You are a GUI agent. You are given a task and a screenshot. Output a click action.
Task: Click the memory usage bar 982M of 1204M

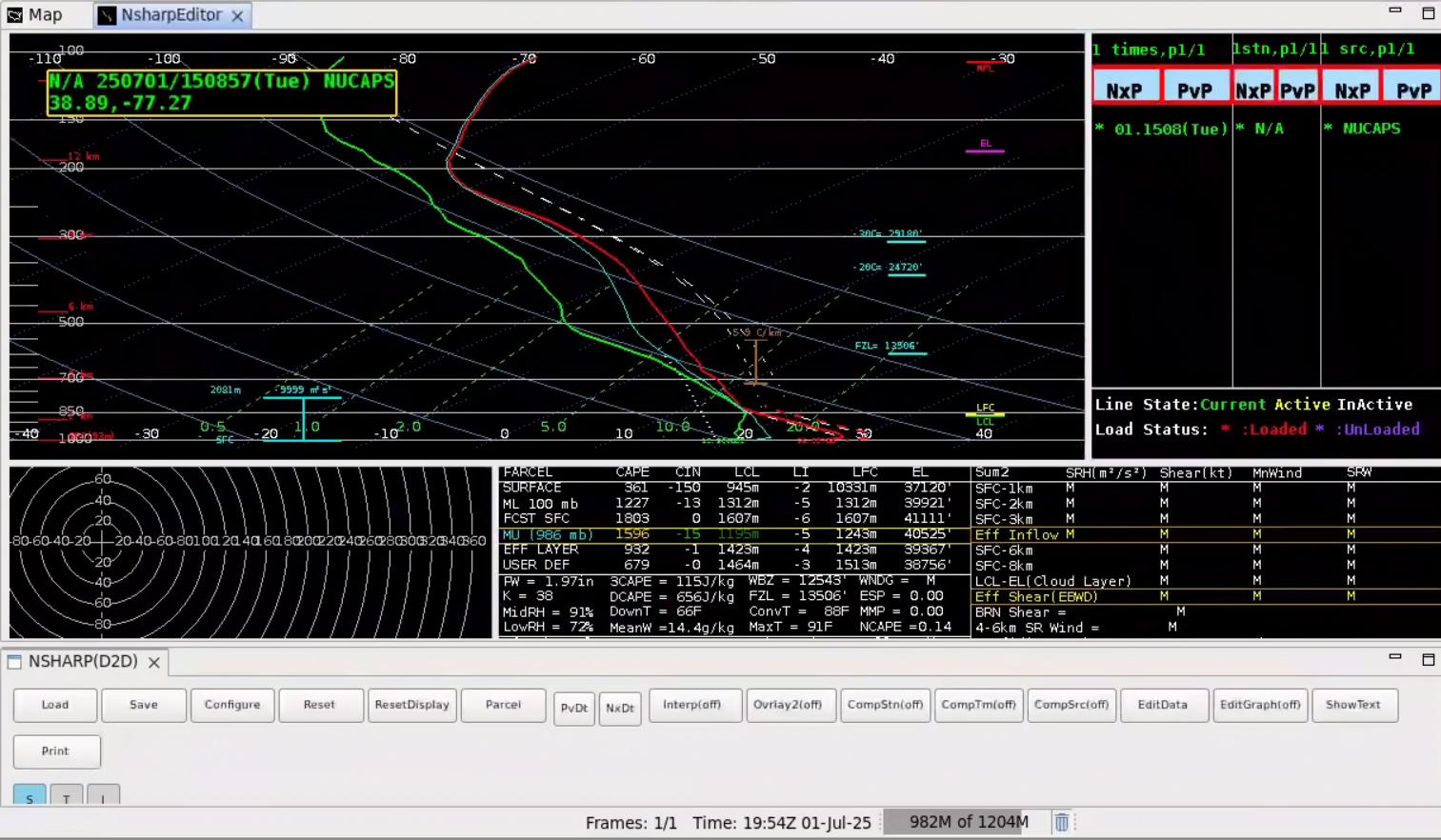click(x=967, y=822)
